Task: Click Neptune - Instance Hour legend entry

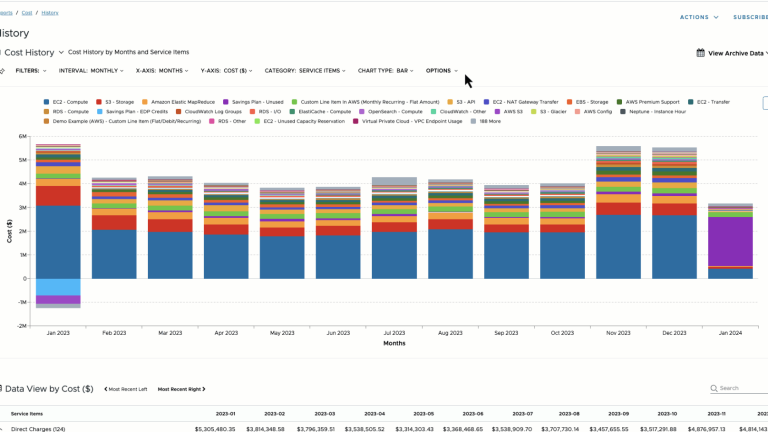Action: [x=653, y=112]
